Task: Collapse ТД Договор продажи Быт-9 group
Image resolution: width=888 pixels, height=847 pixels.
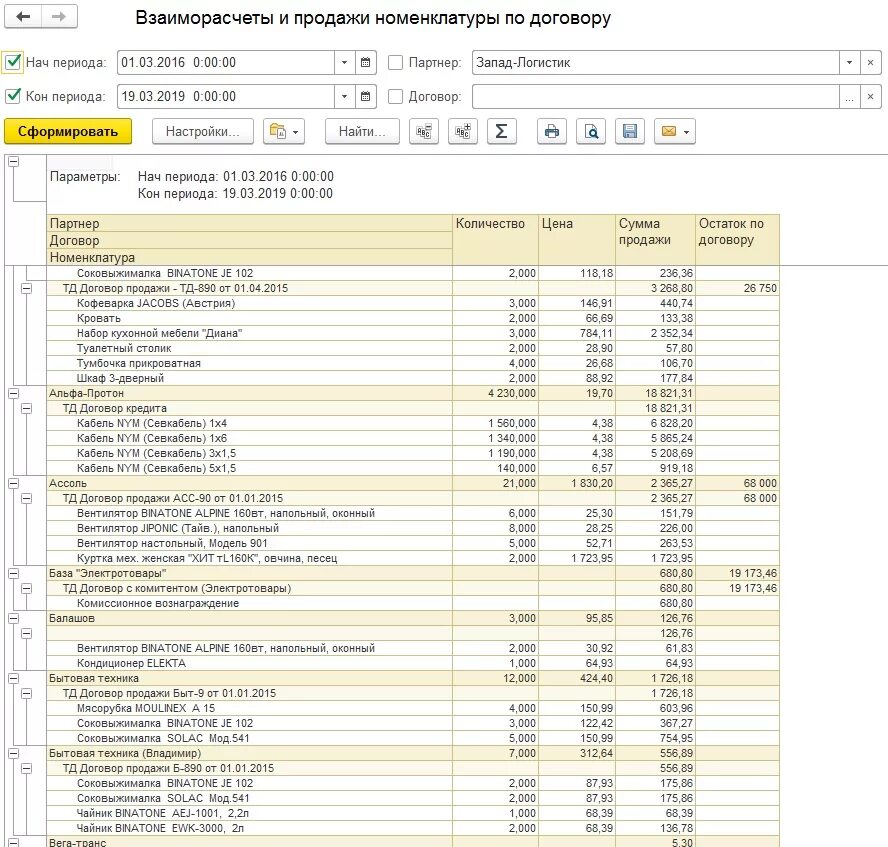Action: [x=26, y=693]
